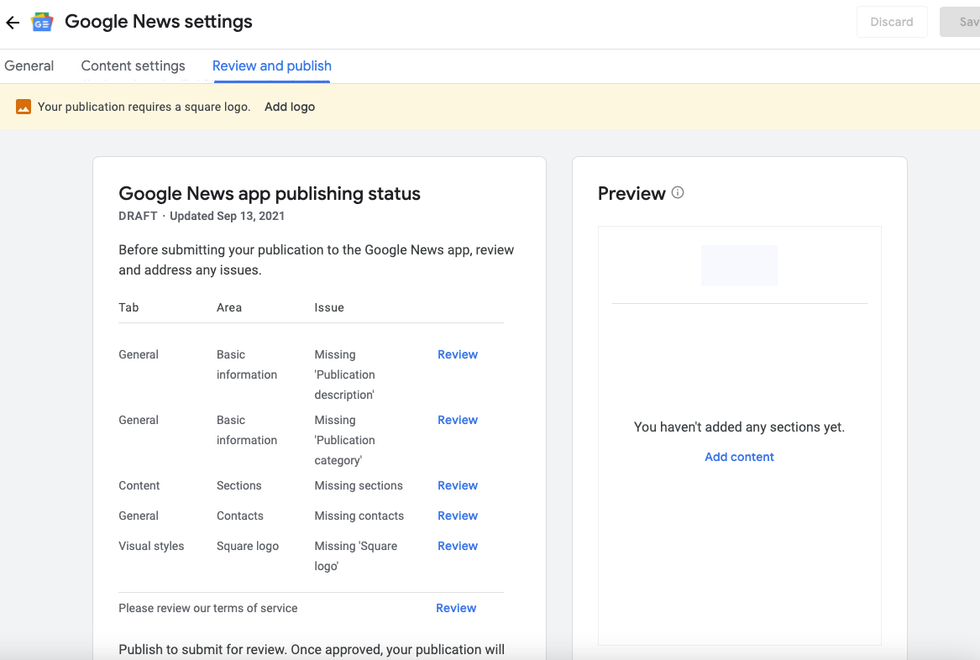Review the Missing sections issue
This screenshot has height=660, width=980.
pos(457,486)
